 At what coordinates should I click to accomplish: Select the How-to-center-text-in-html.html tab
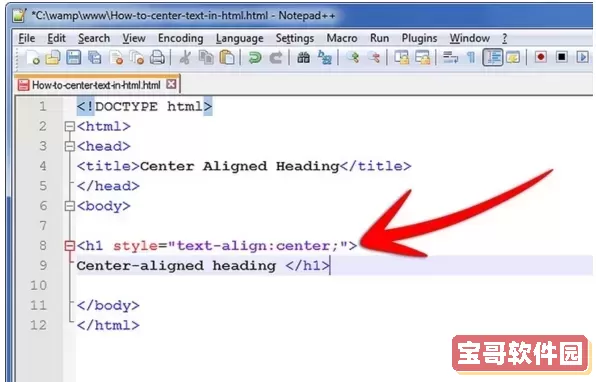pyautogui.click(x=97, y=85)
